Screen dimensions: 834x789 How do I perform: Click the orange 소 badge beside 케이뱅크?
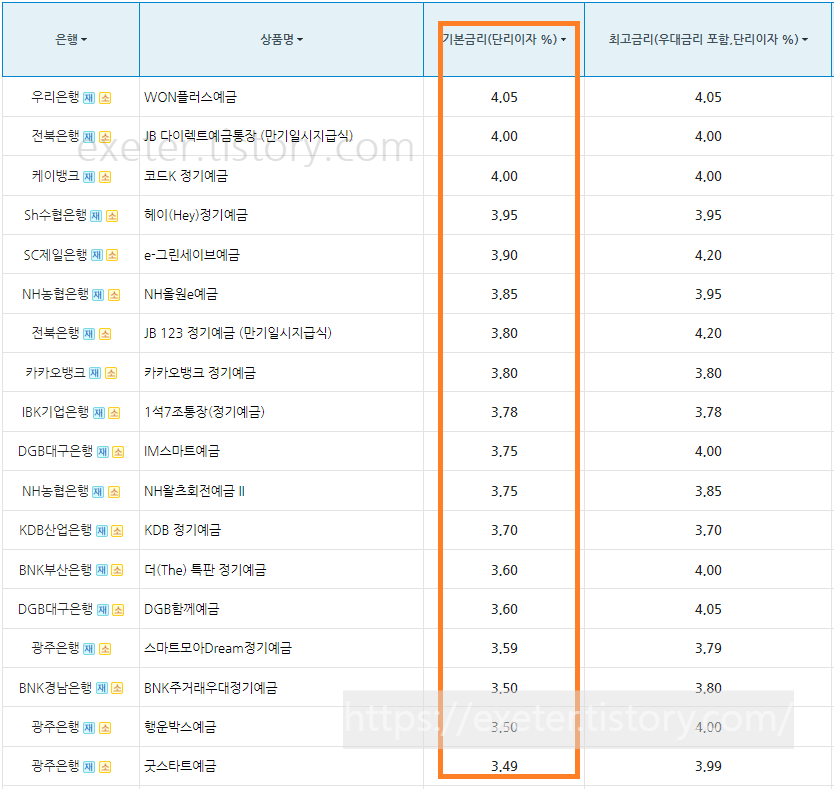105,177
